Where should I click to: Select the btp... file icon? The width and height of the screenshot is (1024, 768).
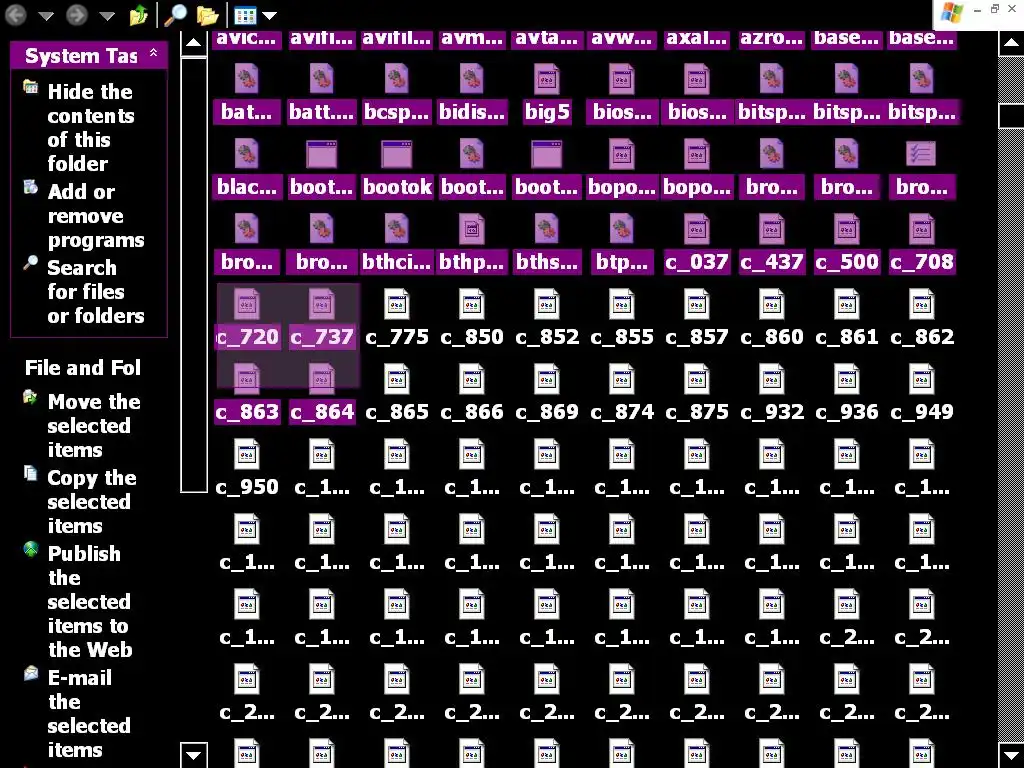click(622, 229)
